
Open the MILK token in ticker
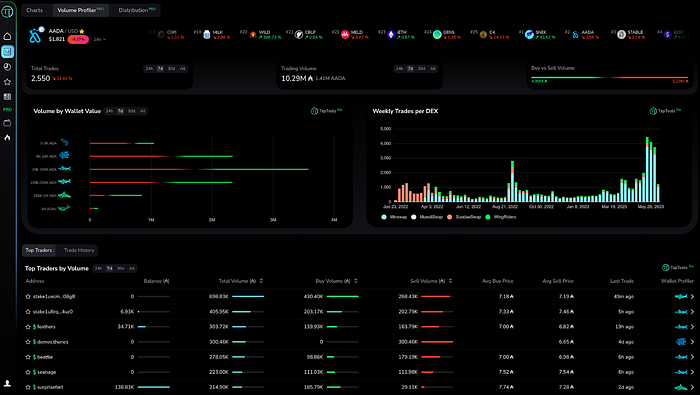(212, 34)
